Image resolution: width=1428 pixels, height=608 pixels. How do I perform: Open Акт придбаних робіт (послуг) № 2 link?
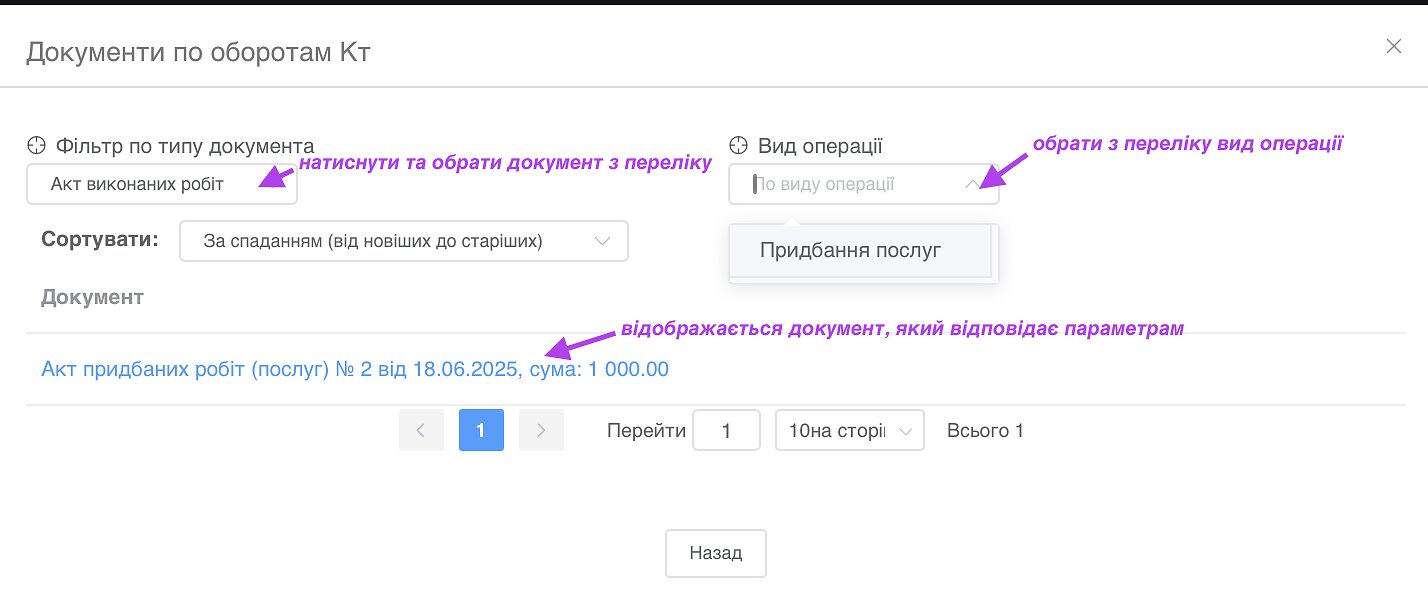click(354, 369)
